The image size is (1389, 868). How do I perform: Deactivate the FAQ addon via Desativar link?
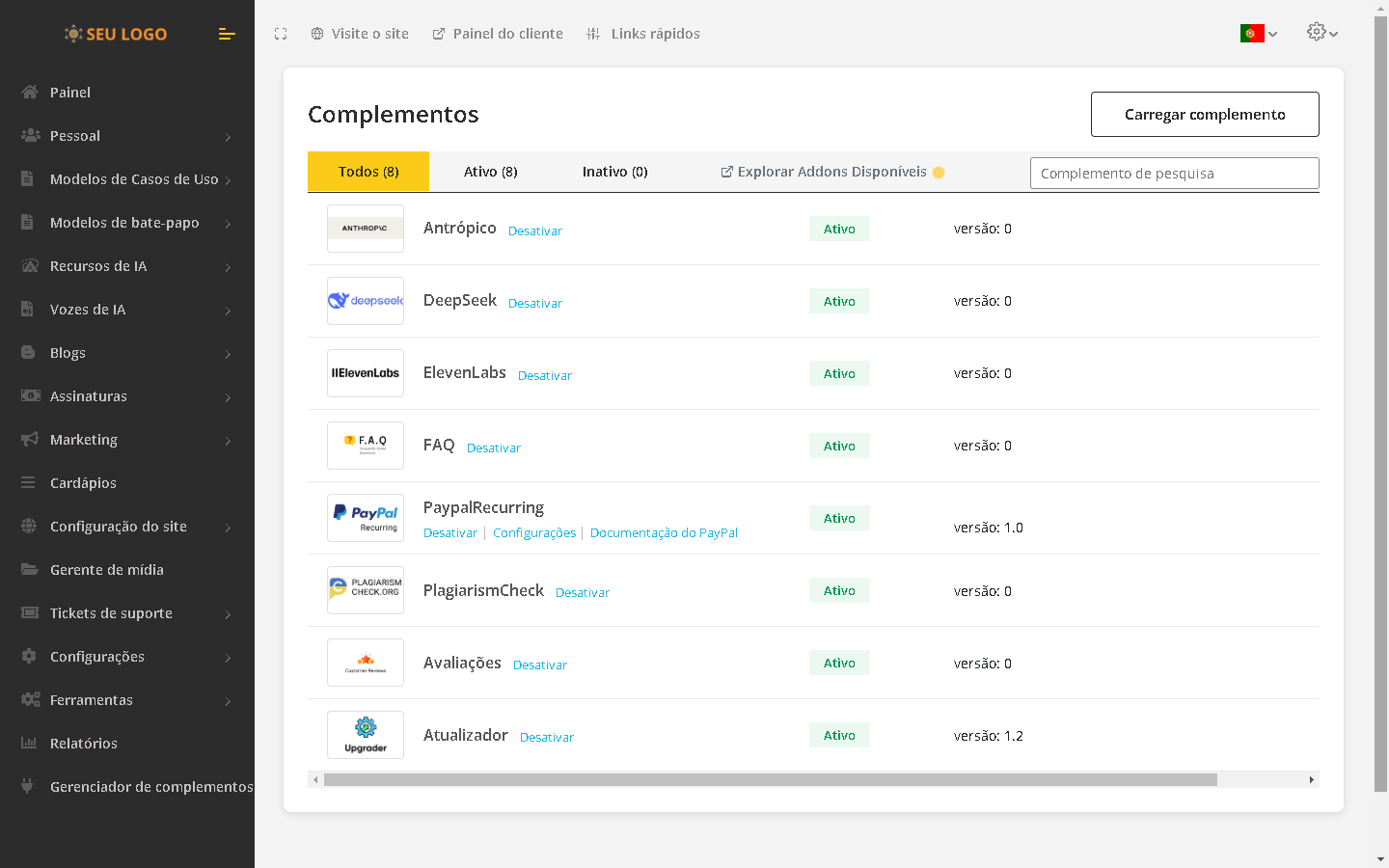pos(493,448)
